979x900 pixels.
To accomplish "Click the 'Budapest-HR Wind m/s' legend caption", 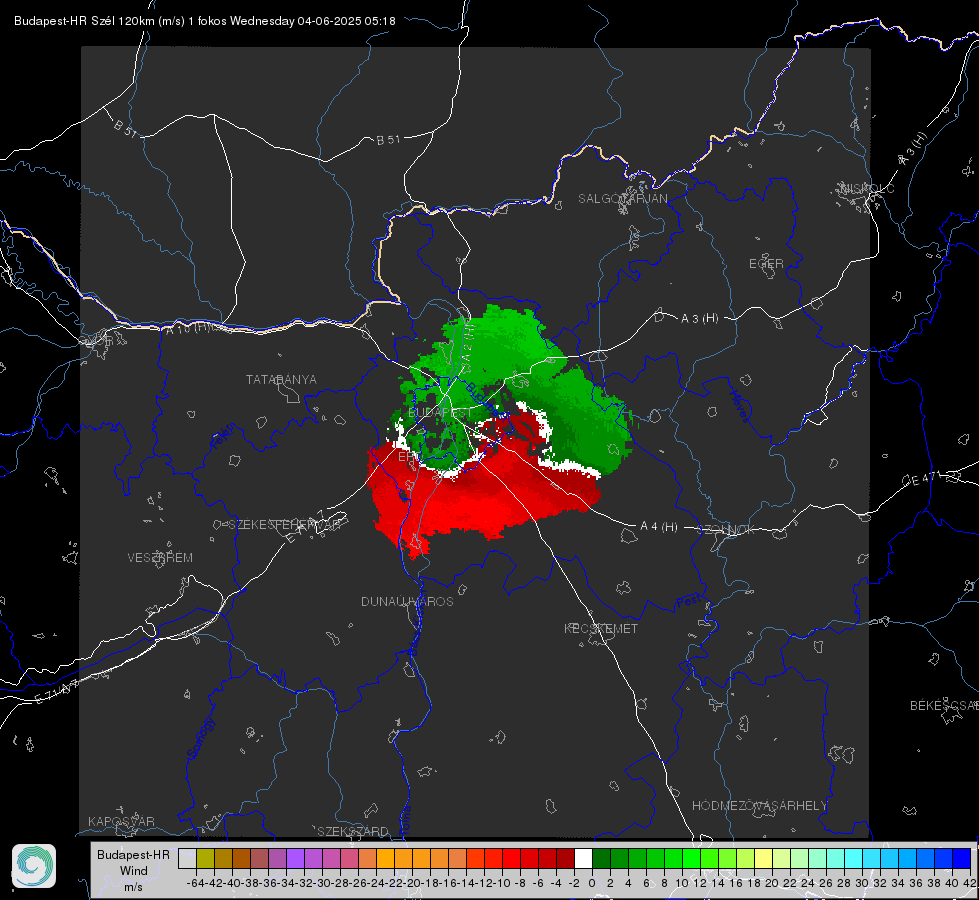I will coord(133,870).
